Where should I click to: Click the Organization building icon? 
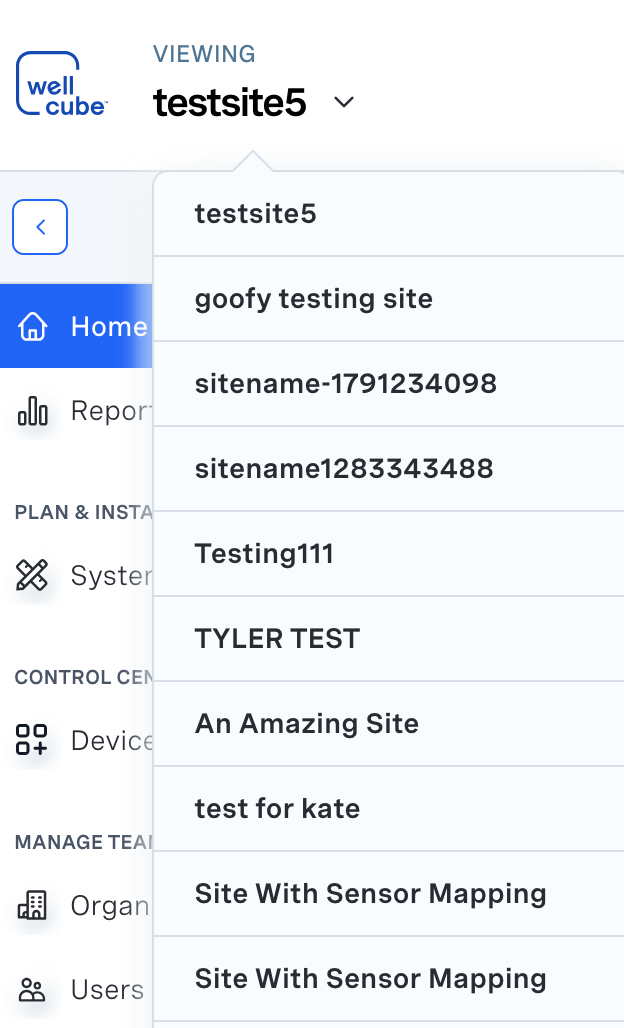[x=32, y=905]
